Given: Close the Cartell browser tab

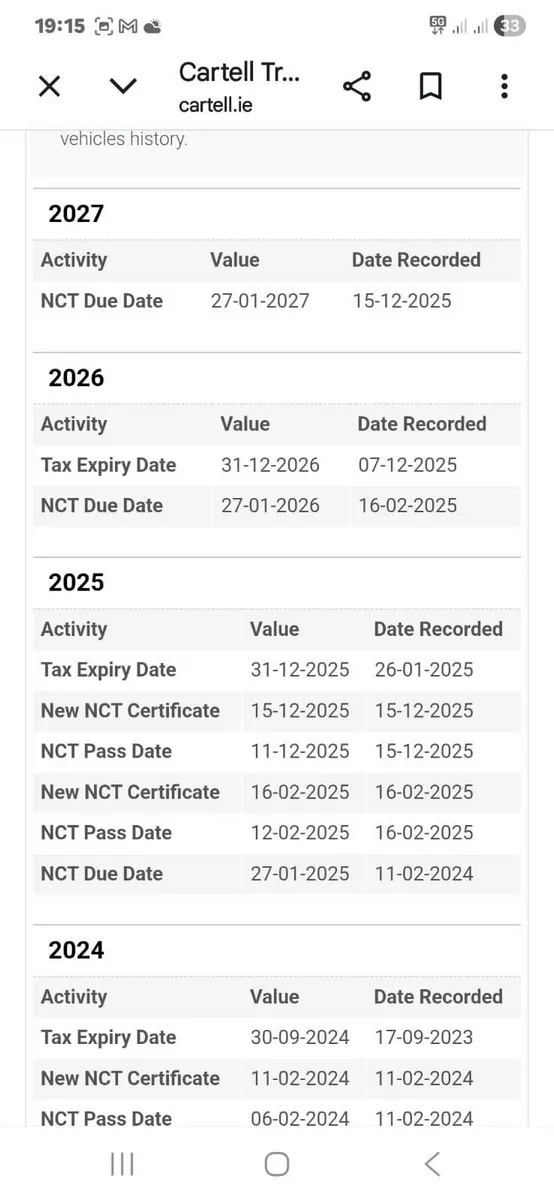Looking at the screenshot, I should click(49, 87).
